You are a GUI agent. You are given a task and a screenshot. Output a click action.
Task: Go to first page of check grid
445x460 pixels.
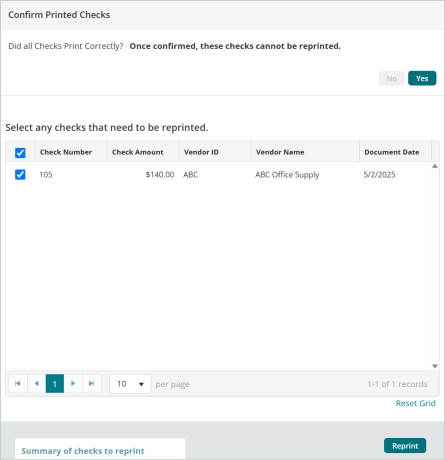point(18,384)
